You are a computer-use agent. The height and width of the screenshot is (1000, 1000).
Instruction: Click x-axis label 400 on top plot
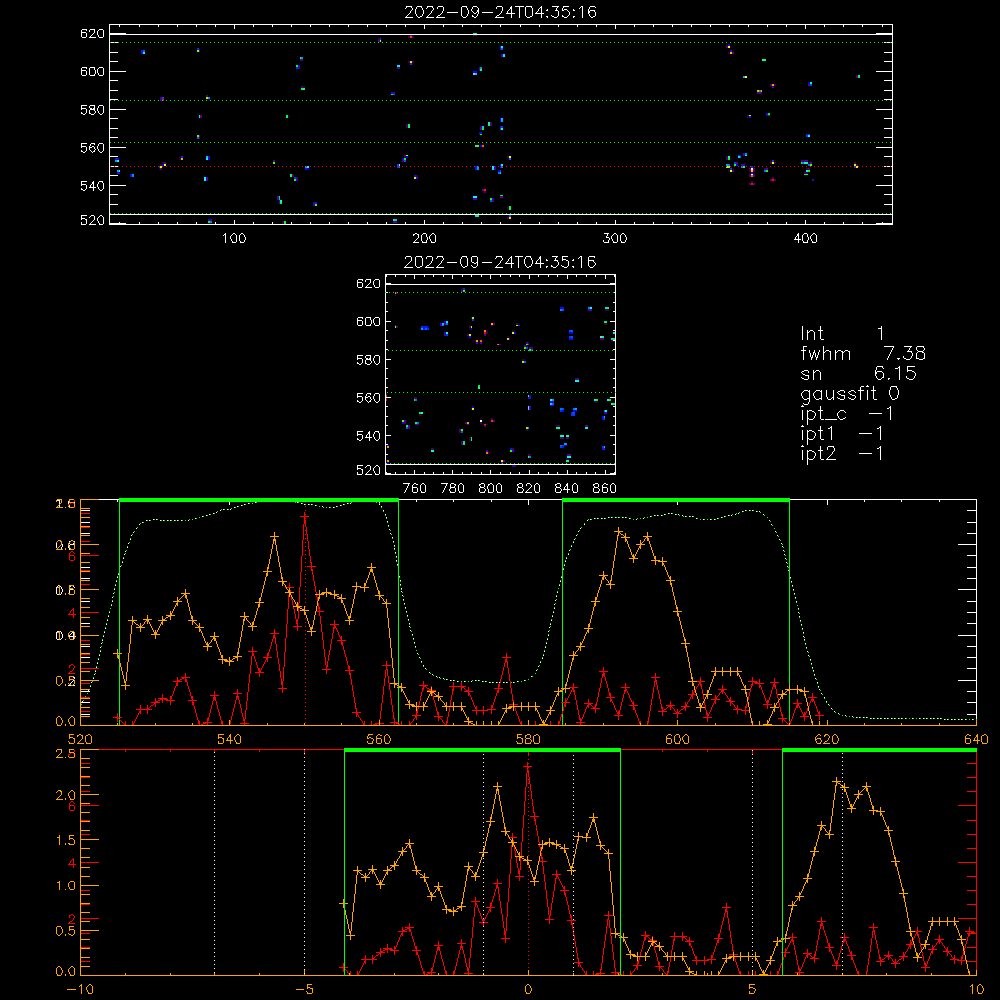point(805,239)
